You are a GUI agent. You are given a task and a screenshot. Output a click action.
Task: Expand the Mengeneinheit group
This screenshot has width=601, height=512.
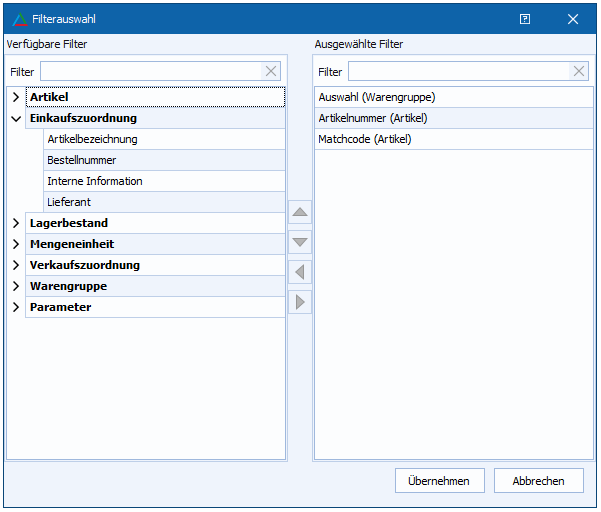click(x=16, y=244)
